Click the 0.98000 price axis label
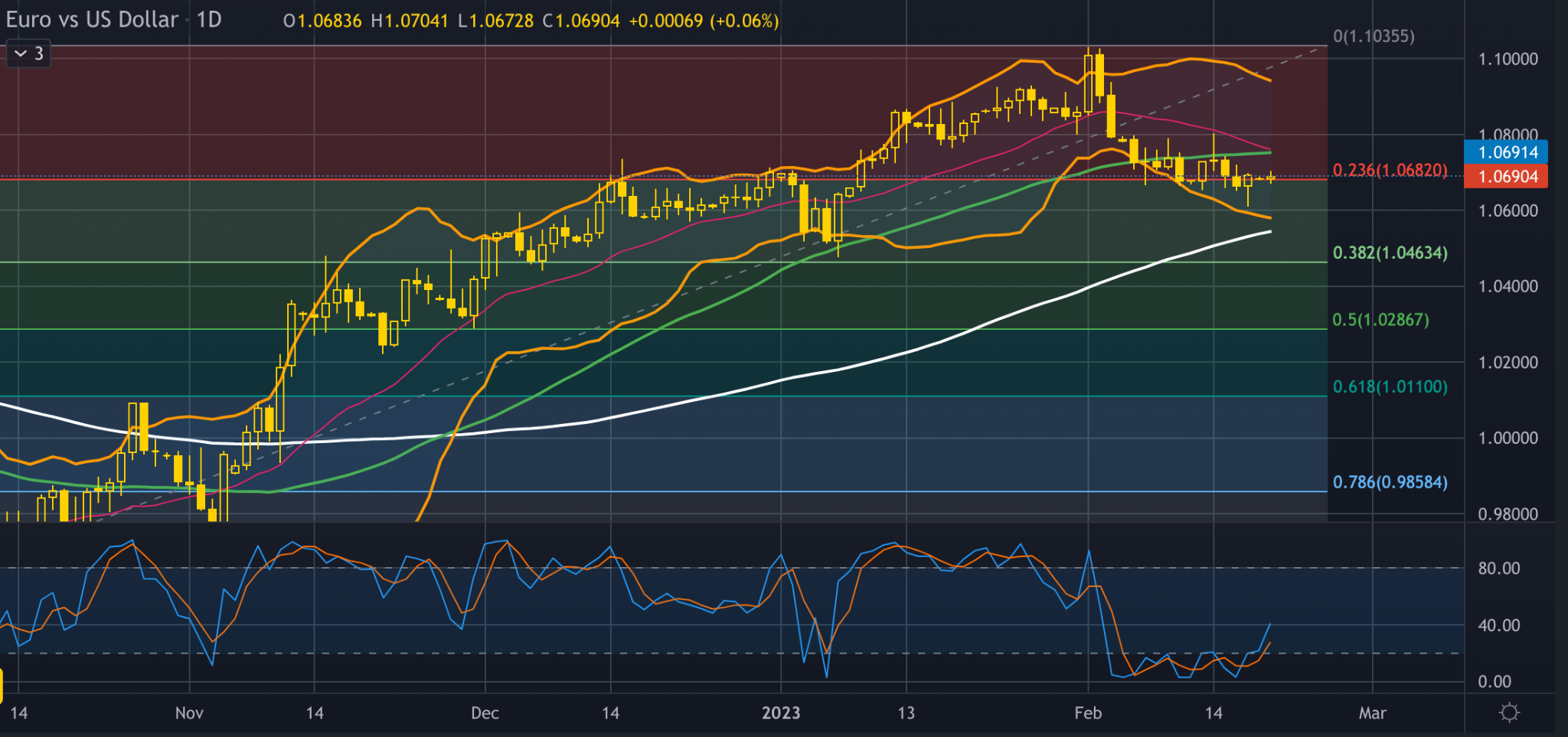Viewport: 1568px width, 737px height. pyautogui.click(x=1508, y=514)
